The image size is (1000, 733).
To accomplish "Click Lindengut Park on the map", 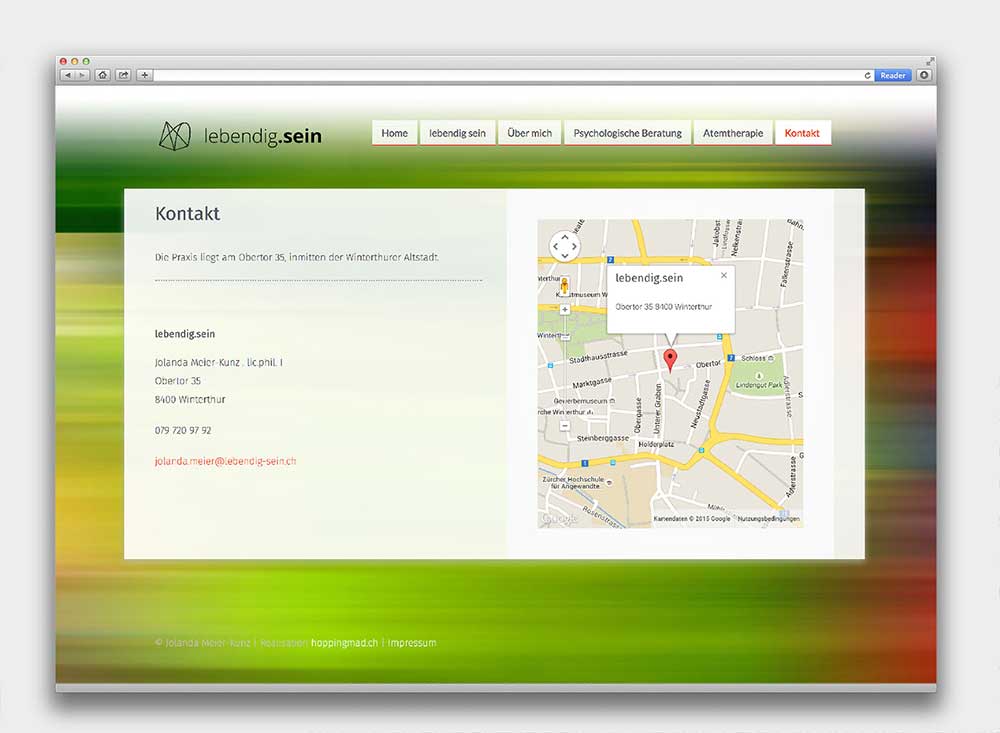I will click(x=759, y=385).
